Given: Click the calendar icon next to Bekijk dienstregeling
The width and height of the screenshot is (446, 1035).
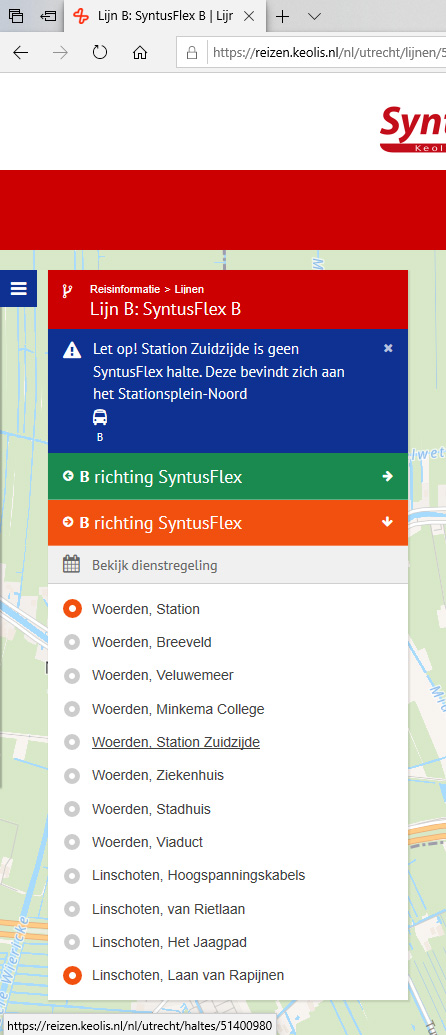Looking at the screenshot, I should [71, 564].
